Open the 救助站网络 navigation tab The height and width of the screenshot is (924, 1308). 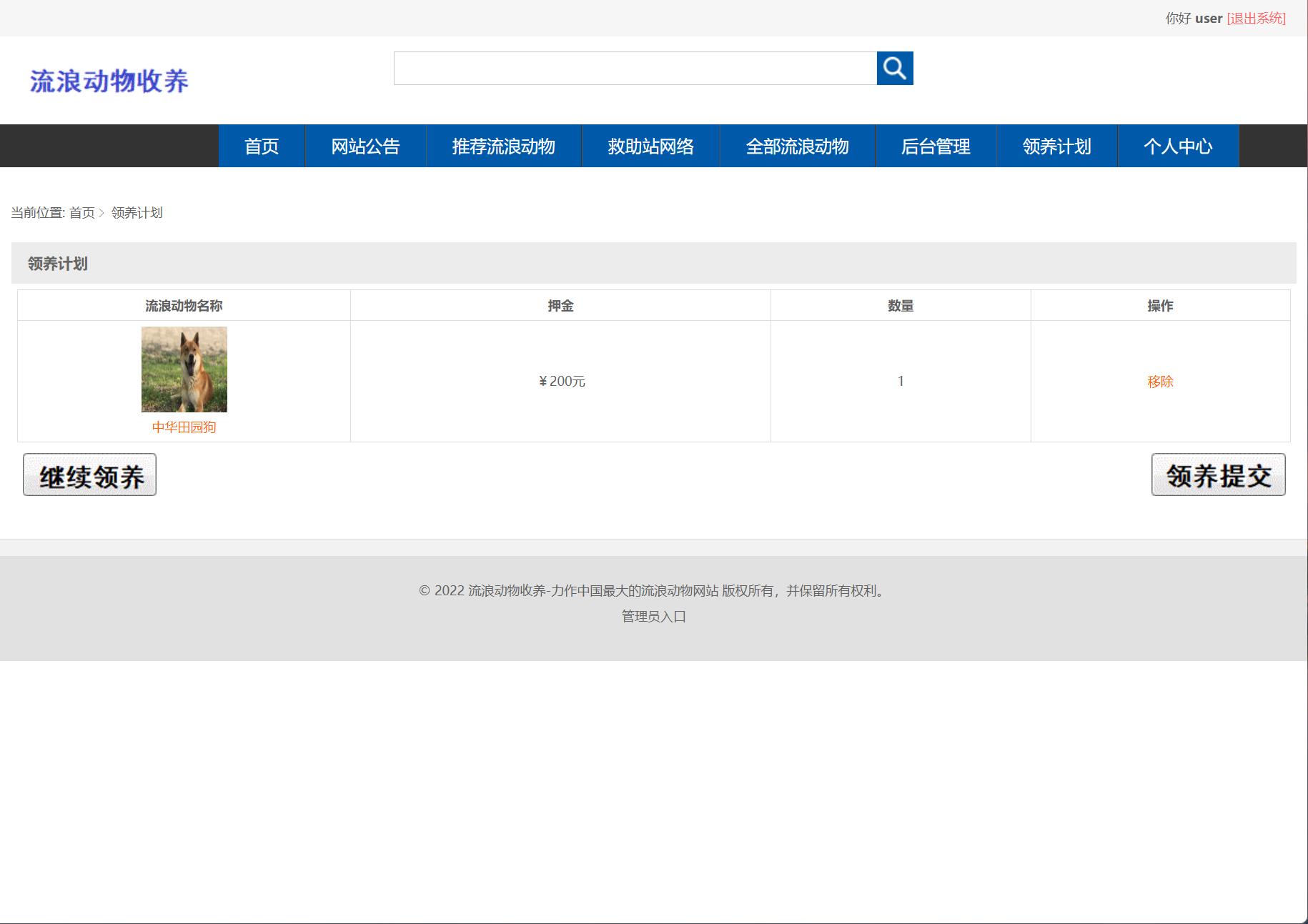click(650, 146)
